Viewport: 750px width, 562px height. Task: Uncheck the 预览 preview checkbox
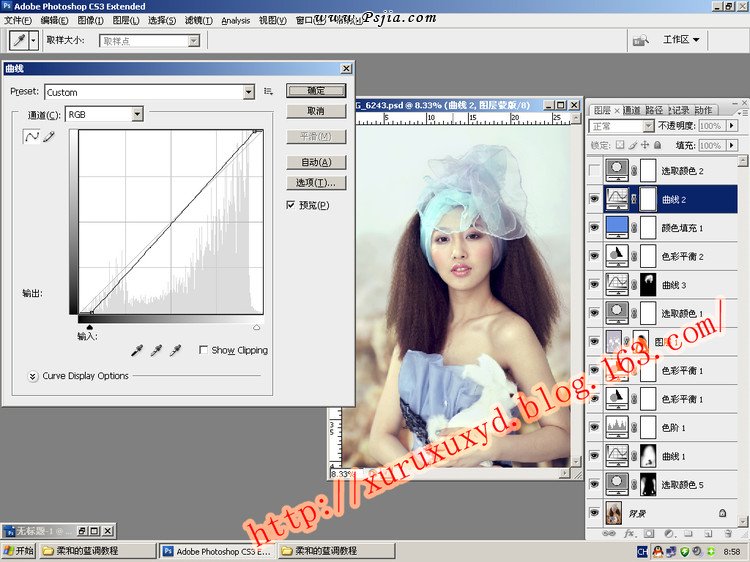pos(290,205)
